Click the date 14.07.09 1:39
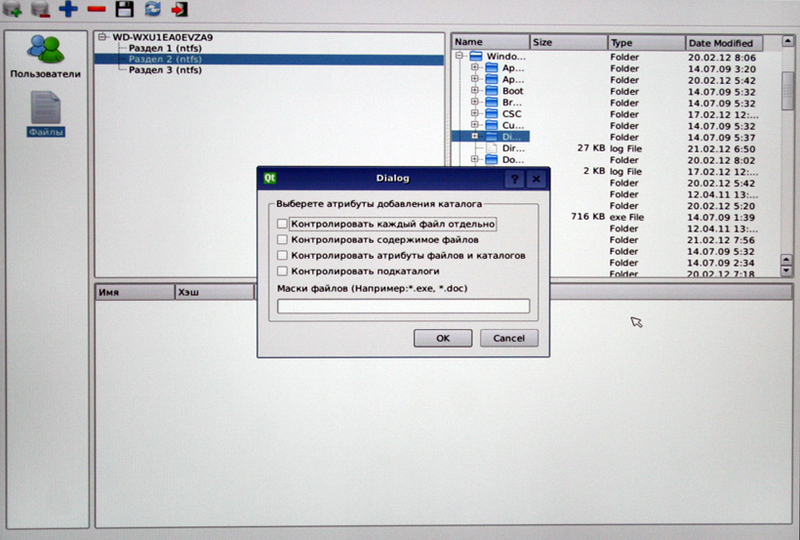The image size is (800, 540). (721, 217)
